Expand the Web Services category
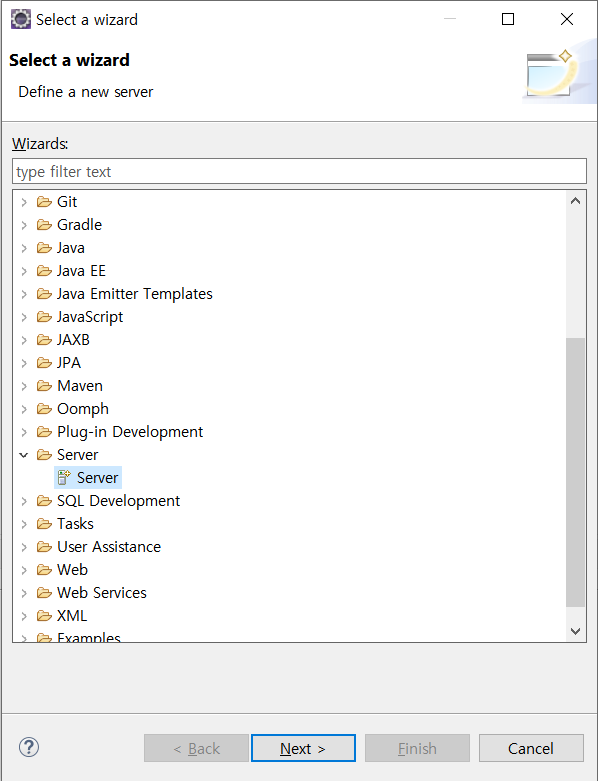598x781 pixels. 24,593
